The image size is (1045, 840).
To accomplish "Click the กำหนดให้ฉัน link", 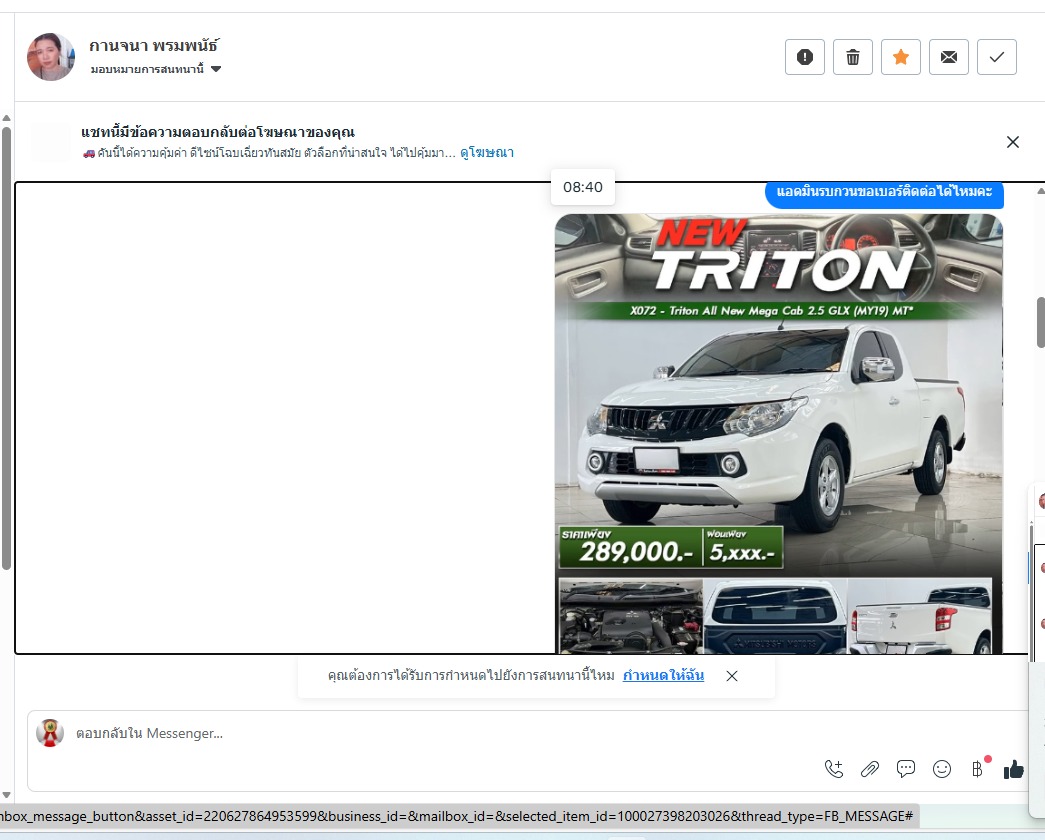I will [663, 675].
